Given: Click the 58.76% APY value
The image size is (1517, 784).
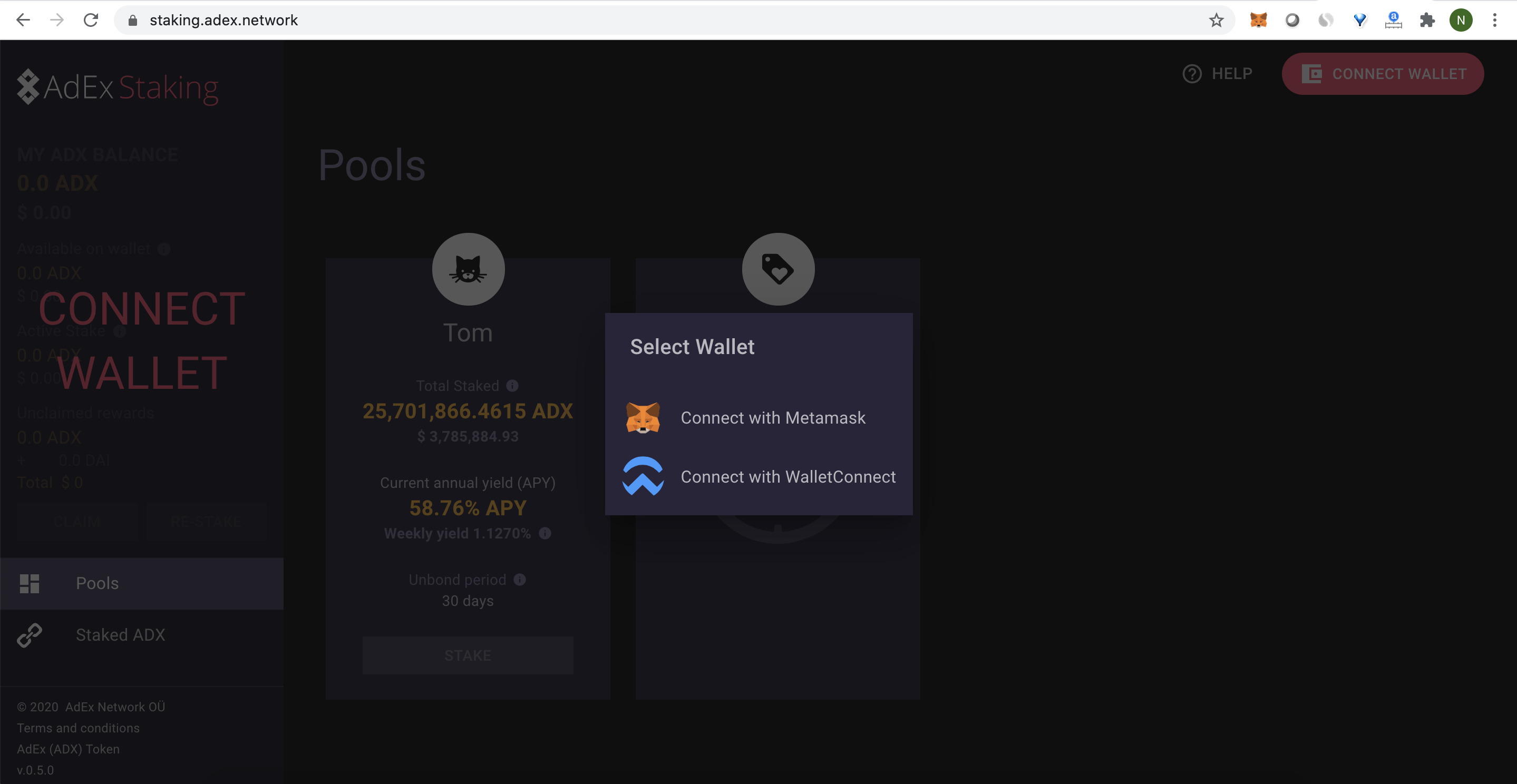Looking at the screenshot, I should coord(468,508).
